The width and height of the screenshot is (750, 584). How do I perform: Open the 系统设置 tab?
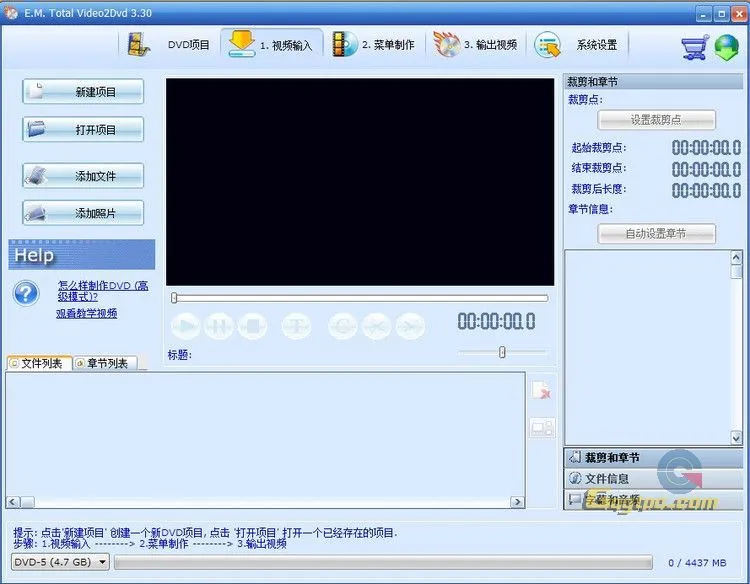click(x=577, y=45)
